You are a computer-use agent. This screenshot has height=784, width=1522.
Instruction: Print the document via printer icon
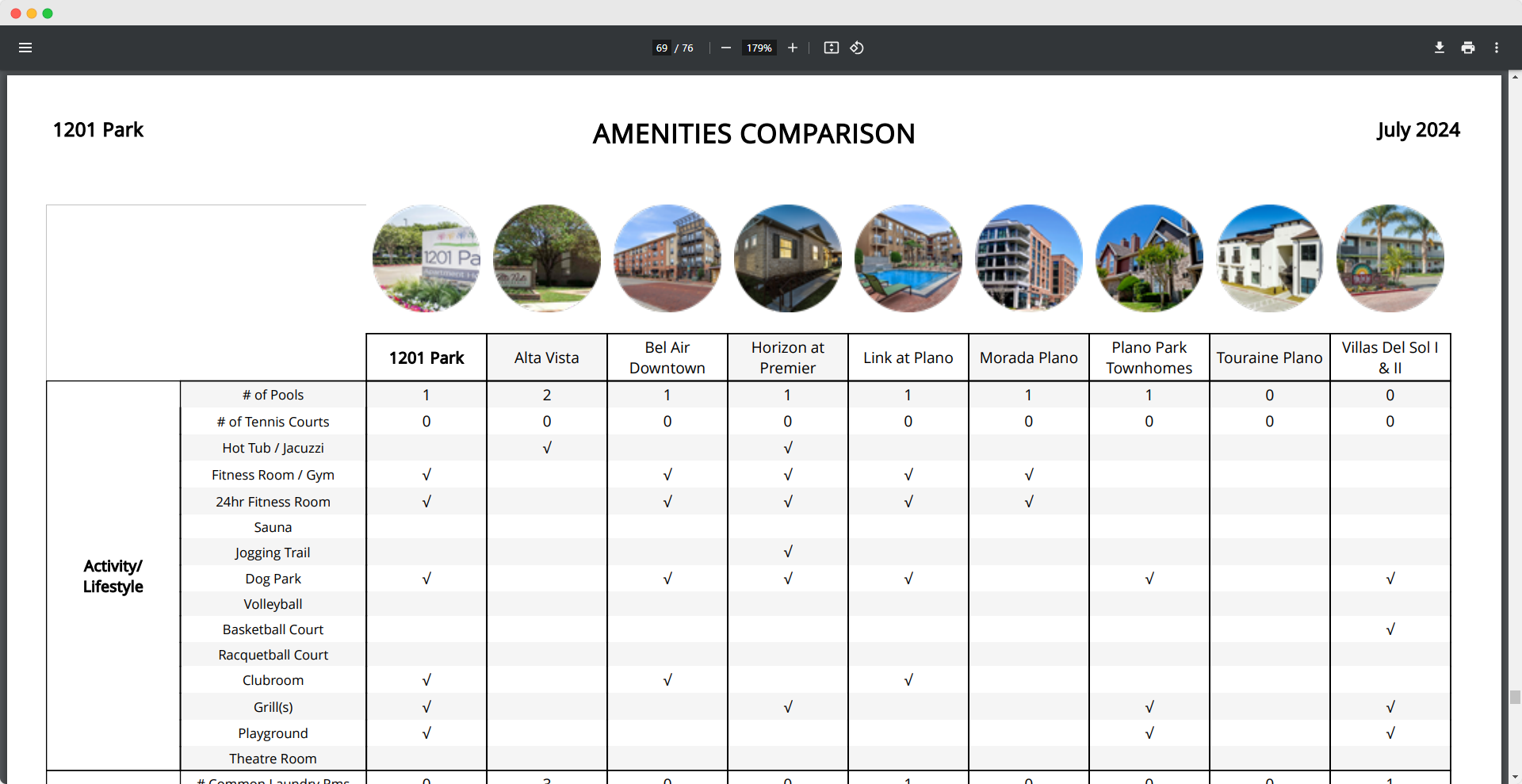pos(1468,48)
